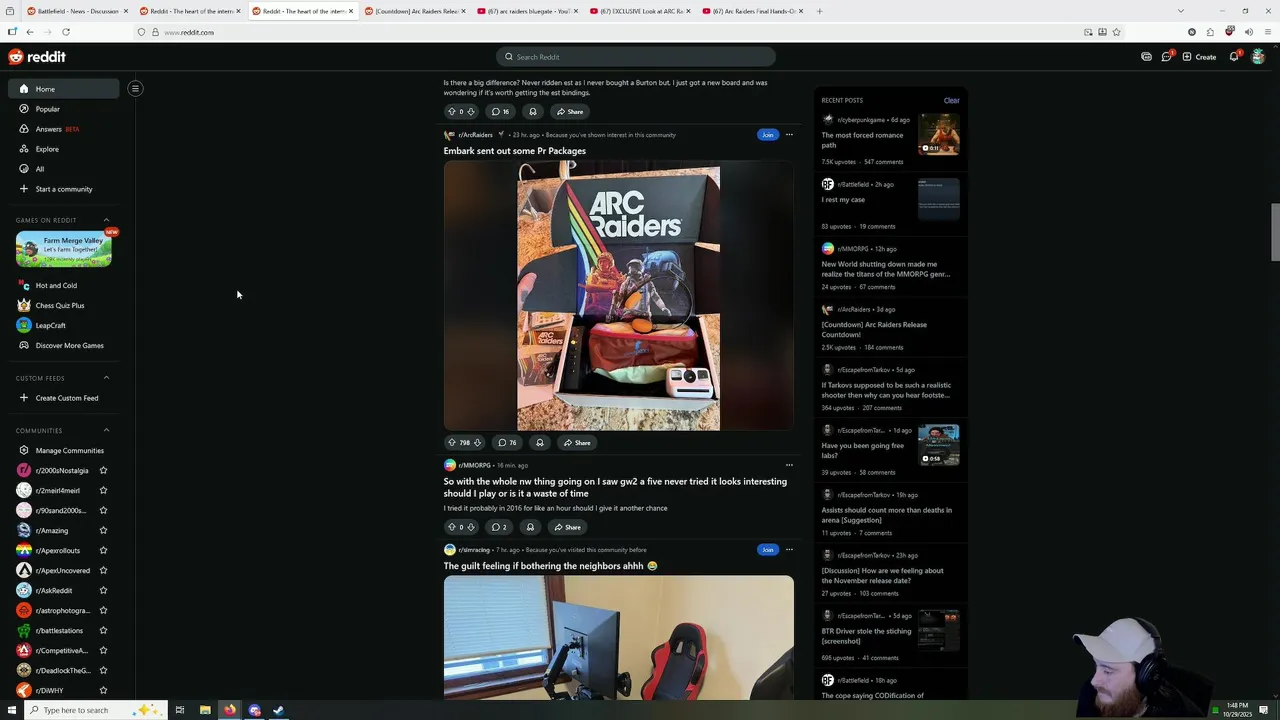The image size is (1280, 720).
Task: Favorite the r/battlestations community
Action: 103,630
